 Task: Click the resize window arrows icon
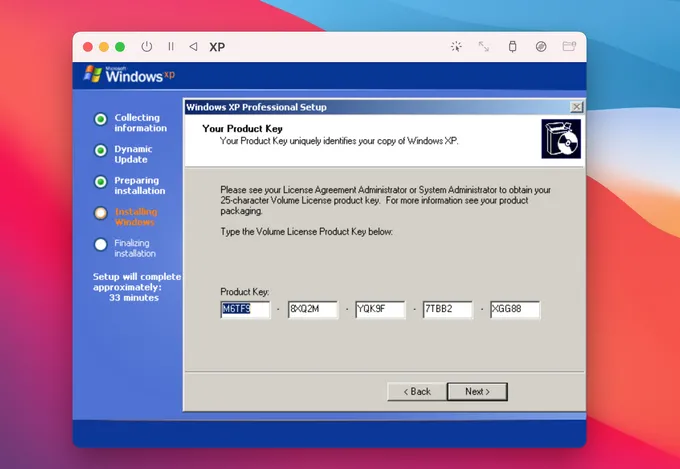(484, 46)
